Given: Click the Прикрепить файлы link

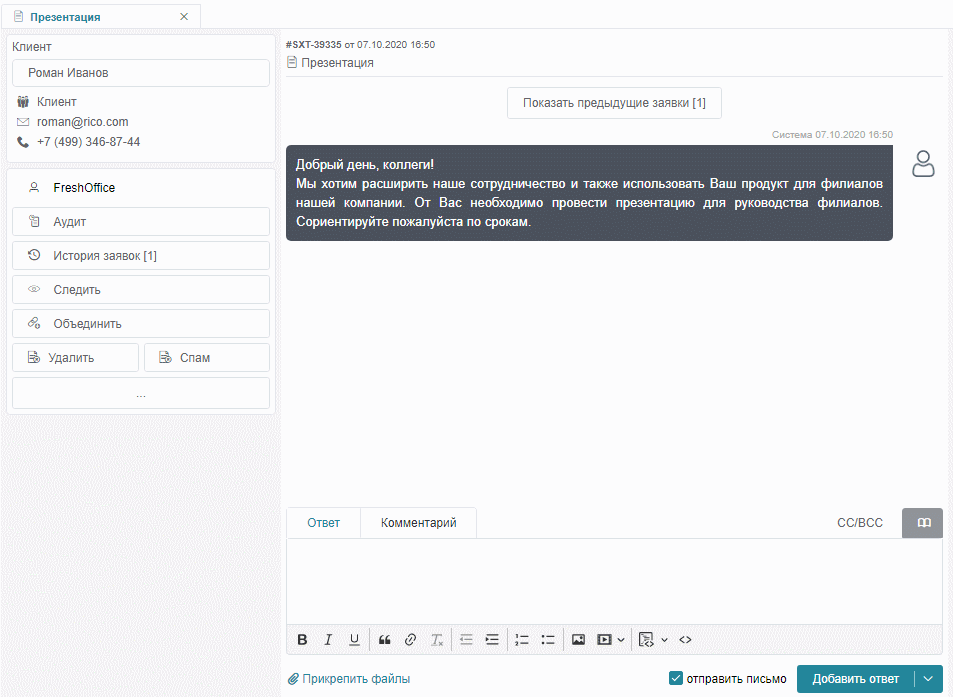Looking at the screenshot, I should click(x=356, y=678).
